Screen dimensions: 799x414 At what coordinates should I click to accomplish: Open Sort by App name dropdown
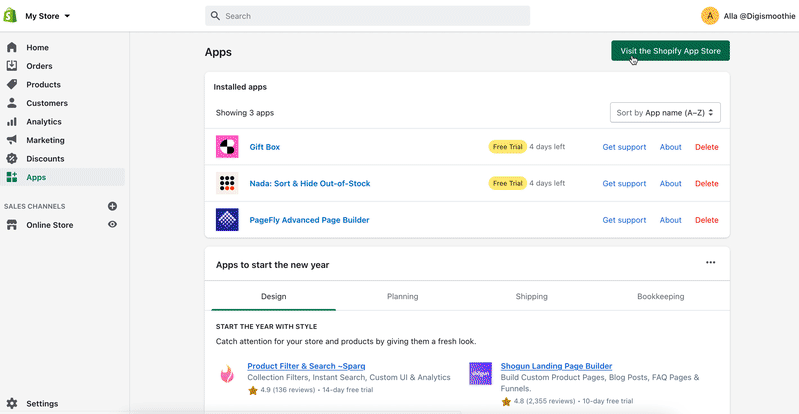pyautogui.click(x=665, y=113)
